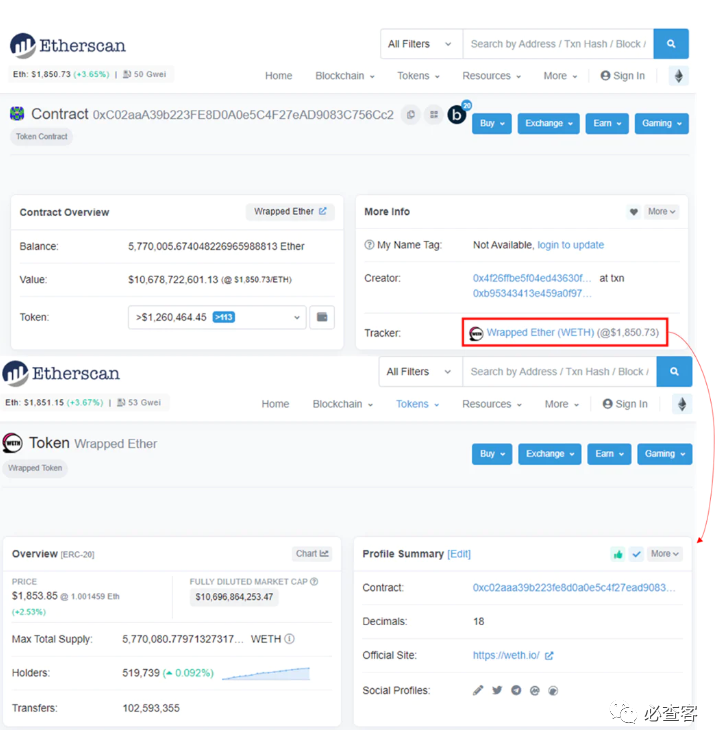721x745 pixels.
Task: Click 'login to update' link
Action: point(570,245)
